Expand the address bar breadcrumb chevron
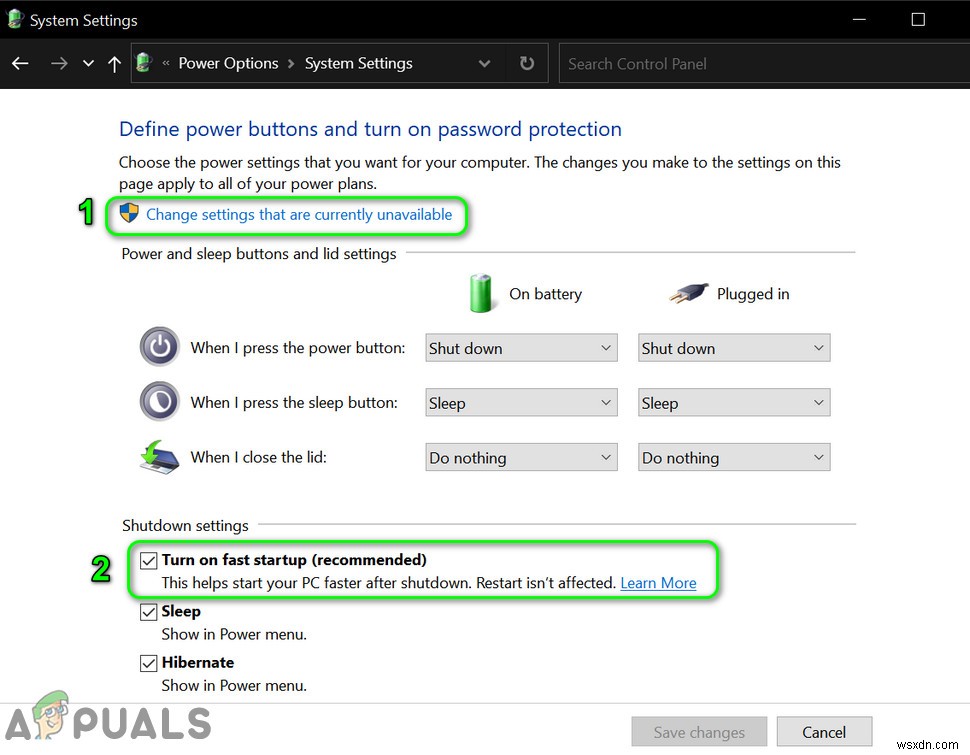Image resolution: width=970 pixels, height=755 pixels. pyautogui.click(x=484, y=63)
